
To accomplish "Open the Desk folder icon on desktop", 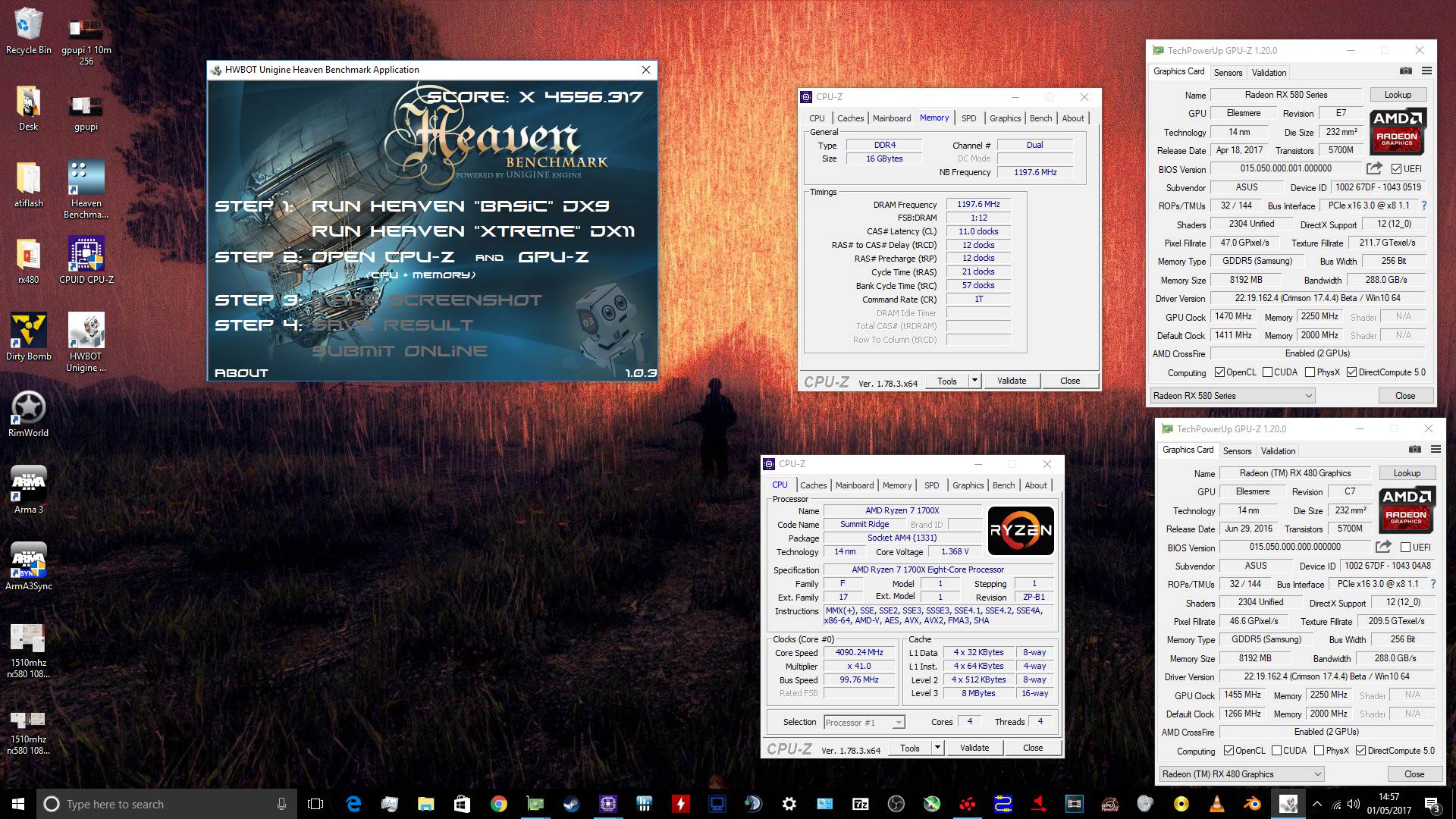I will pyautogui.click(x=28, y=108).
